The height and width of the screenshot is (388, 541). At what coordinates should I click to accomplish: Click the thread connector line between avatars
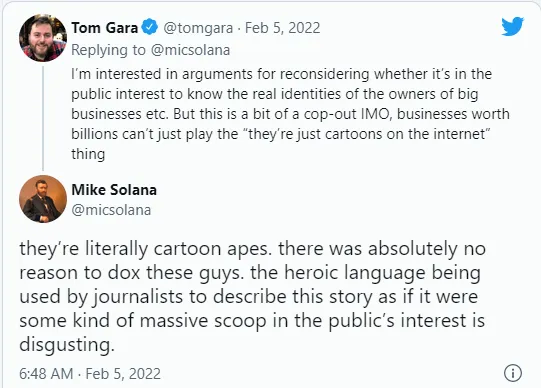click(x=43, y=118)
